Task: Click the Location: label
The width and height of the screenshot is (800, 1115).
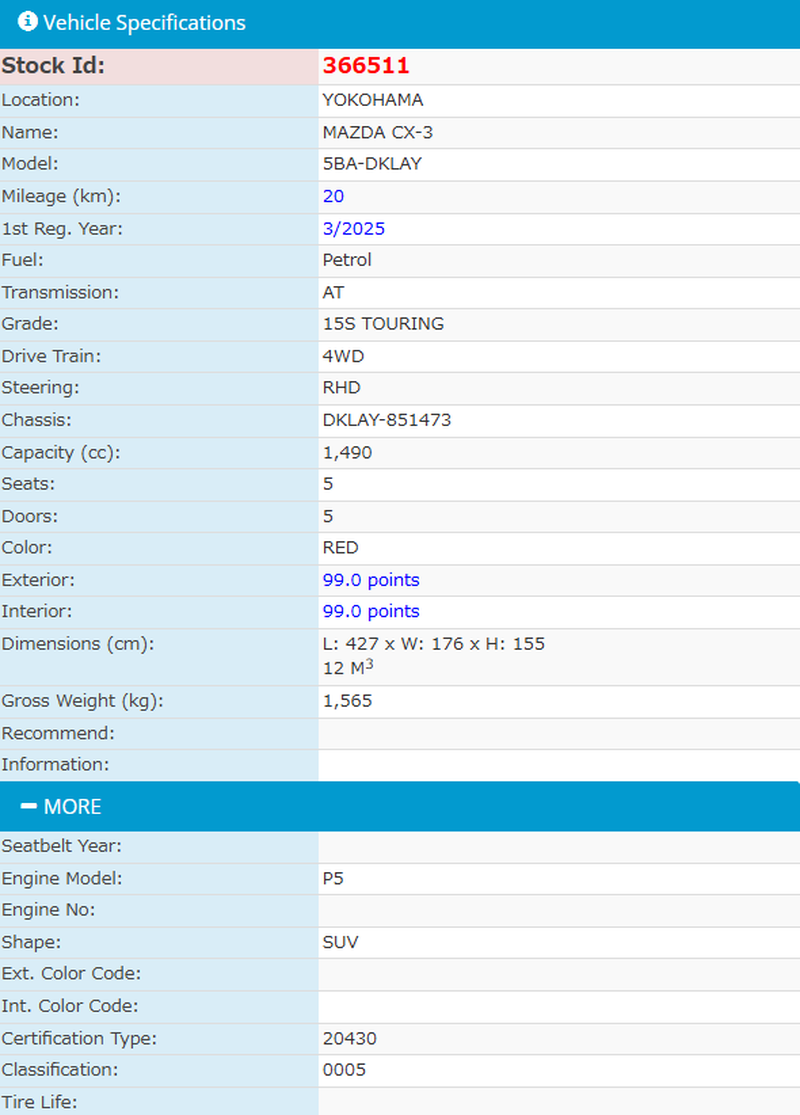Action: click(x=41, y=100)
